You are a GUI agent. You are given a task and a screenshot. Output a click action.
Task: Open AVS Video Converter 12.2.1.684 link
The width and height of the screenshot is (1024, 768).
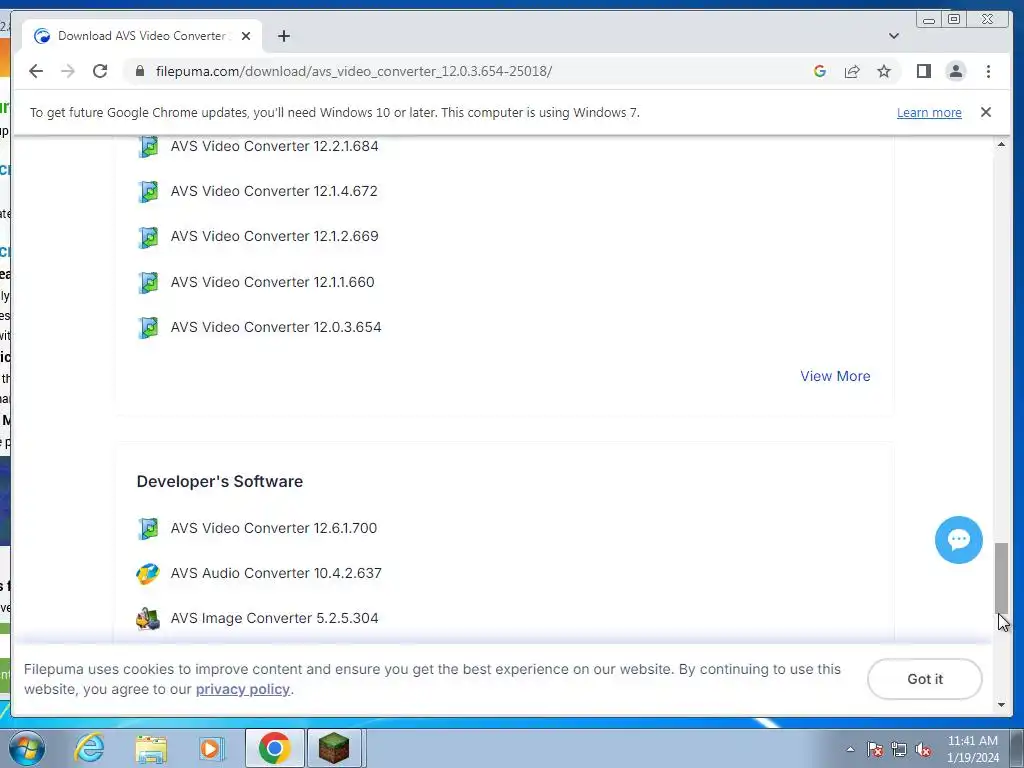coord(274,146)
